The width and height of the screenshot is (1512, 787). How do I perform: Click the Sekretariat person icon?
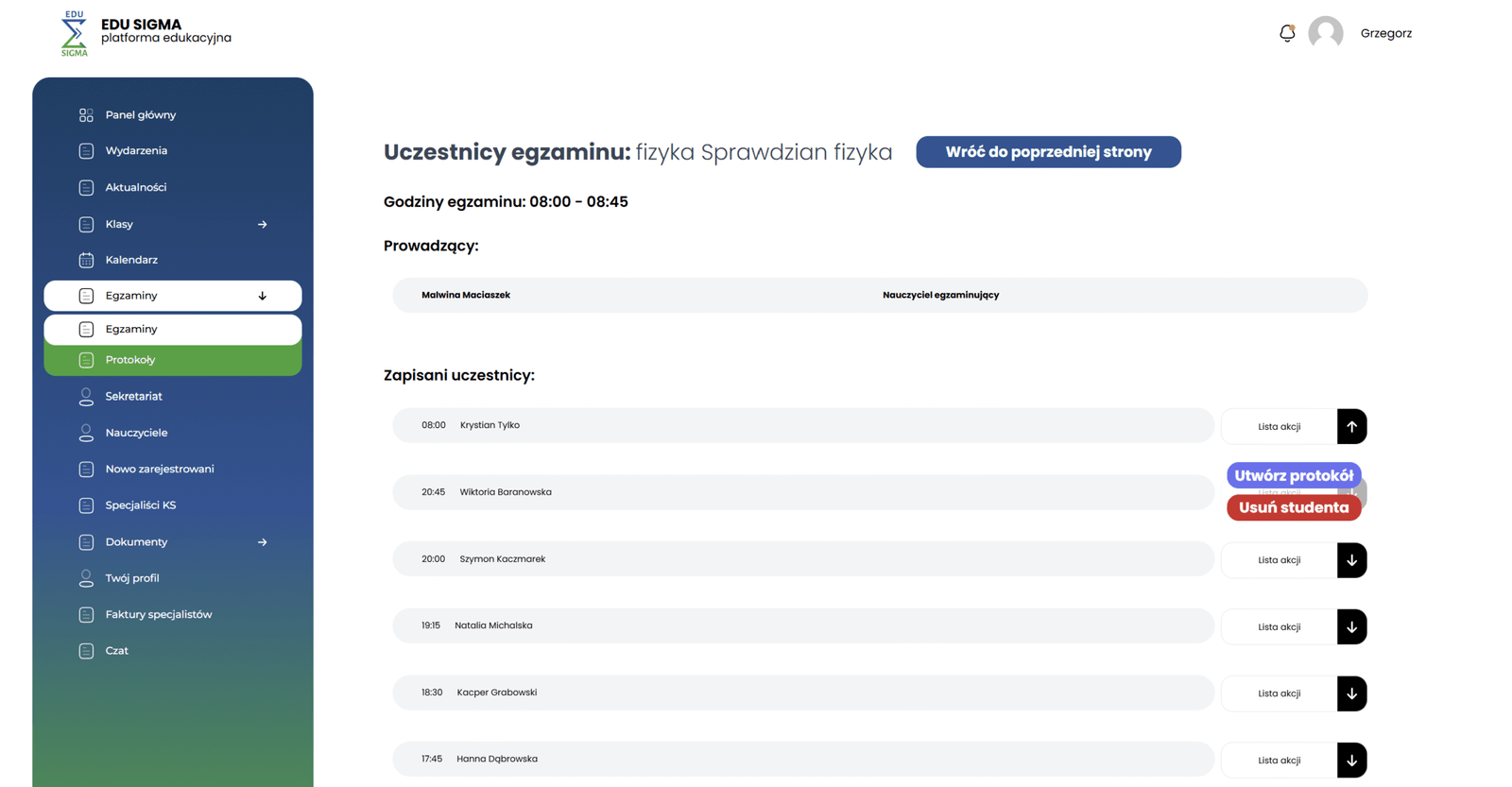tap(86, 397)
